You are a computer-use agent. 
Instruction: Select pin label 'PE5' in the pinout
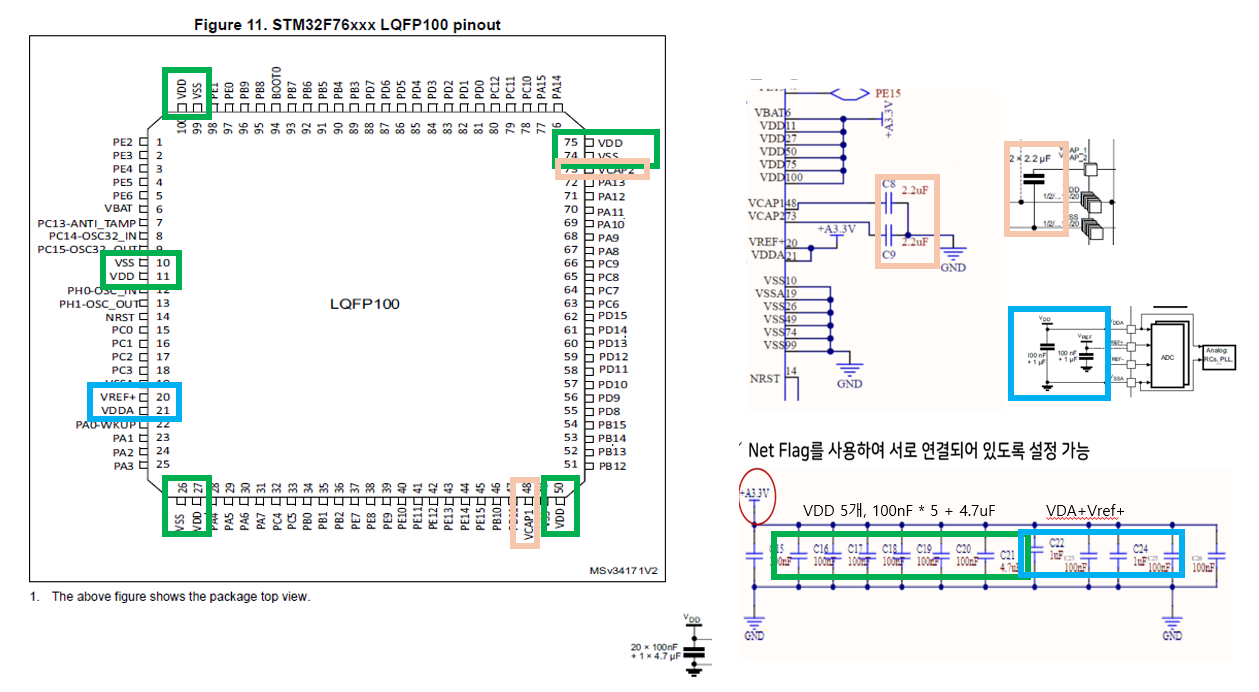pyautogui.click(x=123, y=182)
